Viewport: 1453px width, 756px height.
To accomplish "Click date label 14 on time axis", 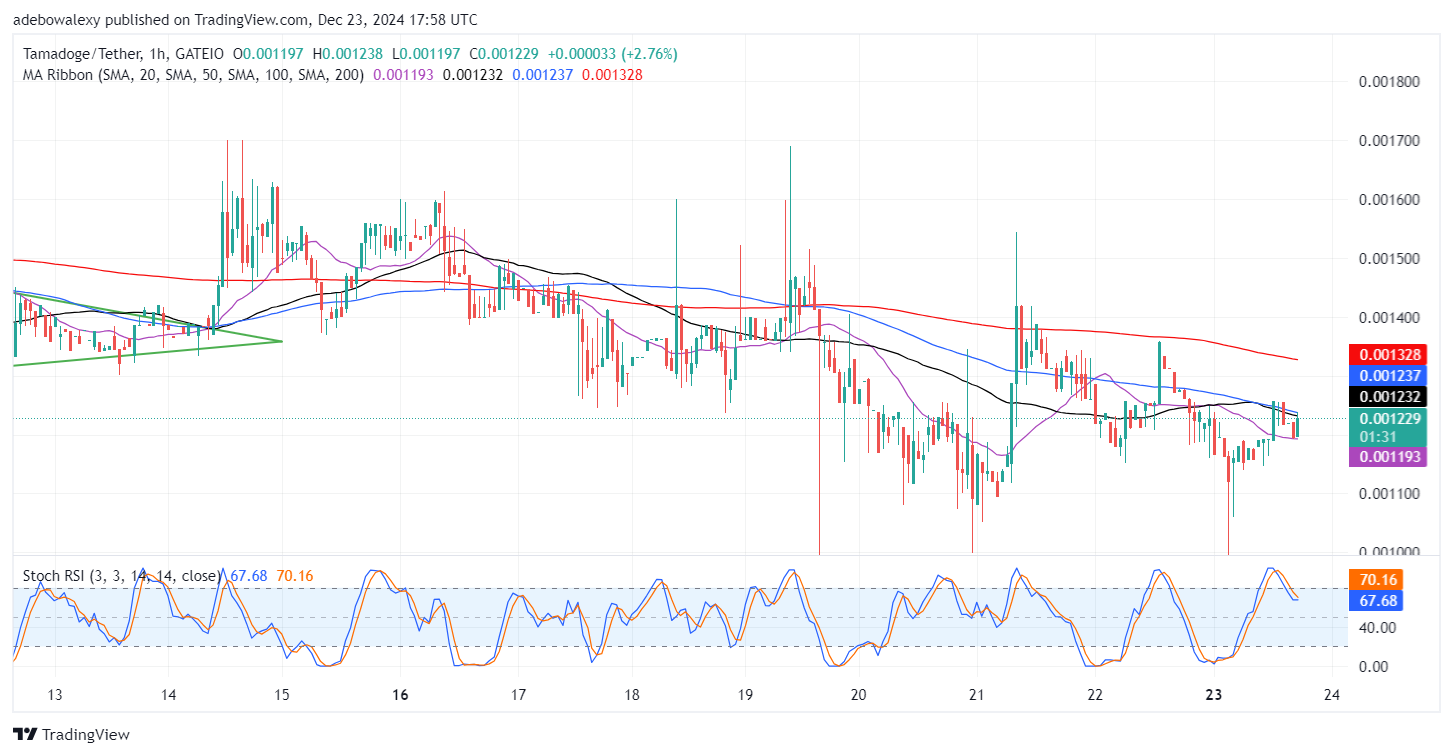I will point(168,695).
